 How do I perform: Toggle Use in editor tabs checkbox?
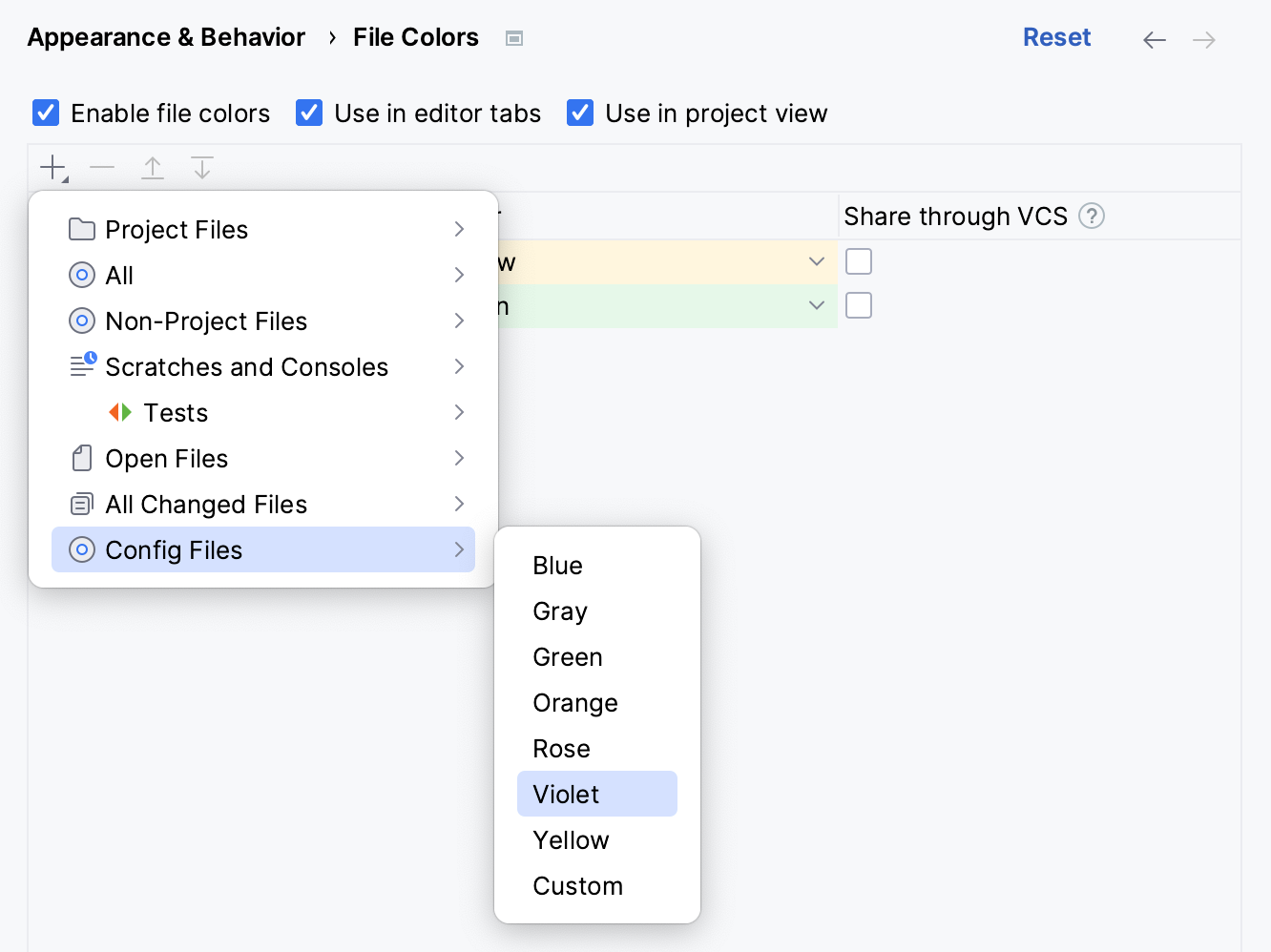(309, 113)
